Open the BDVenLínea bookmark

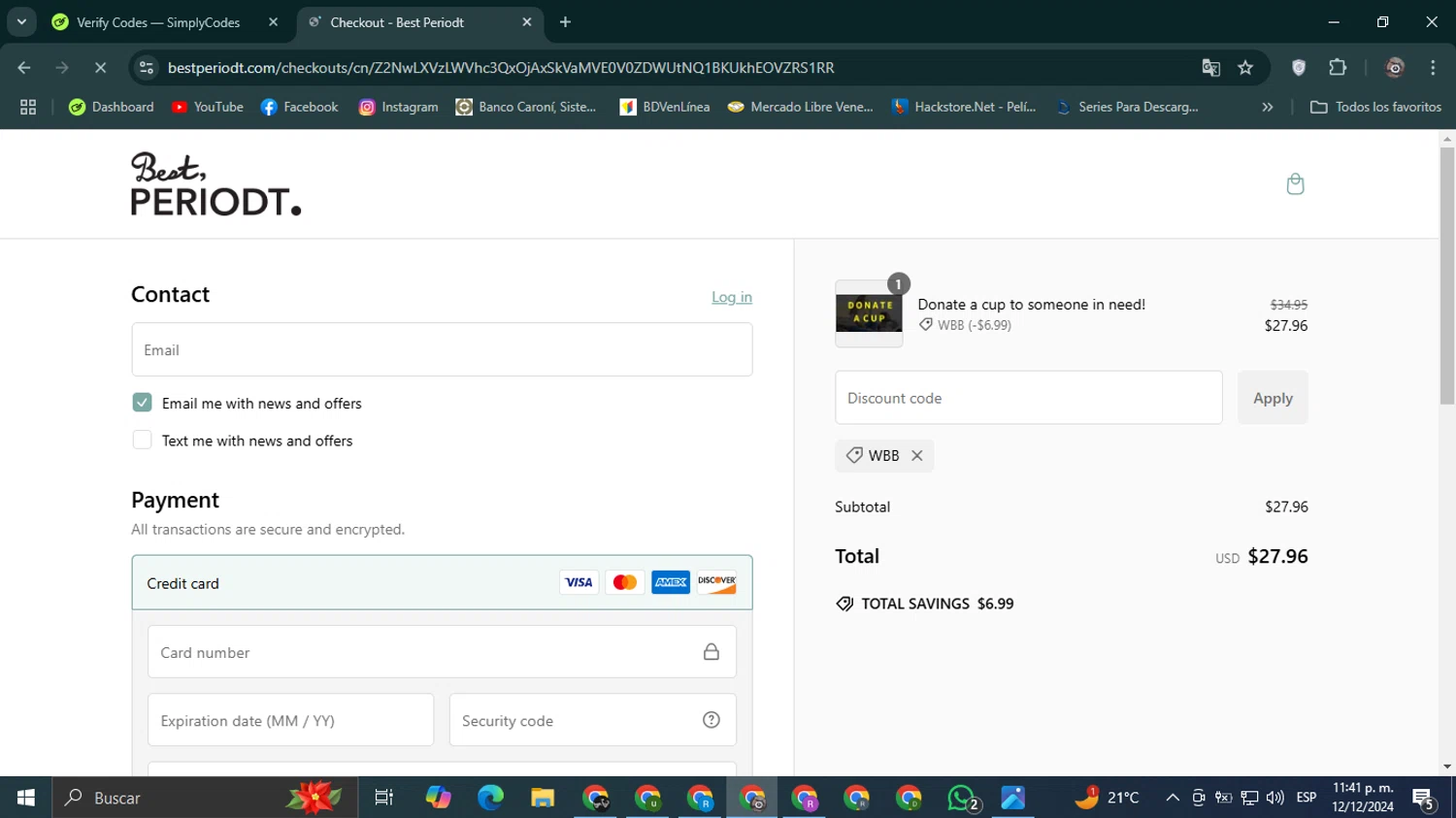(x=665, y=107)
